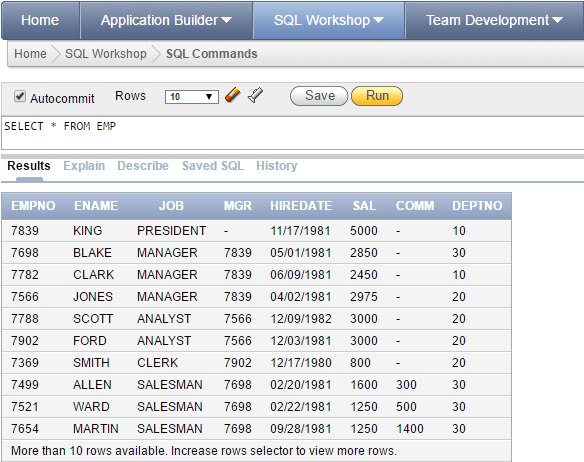Click inside the SQL command editor

[293, 133]
